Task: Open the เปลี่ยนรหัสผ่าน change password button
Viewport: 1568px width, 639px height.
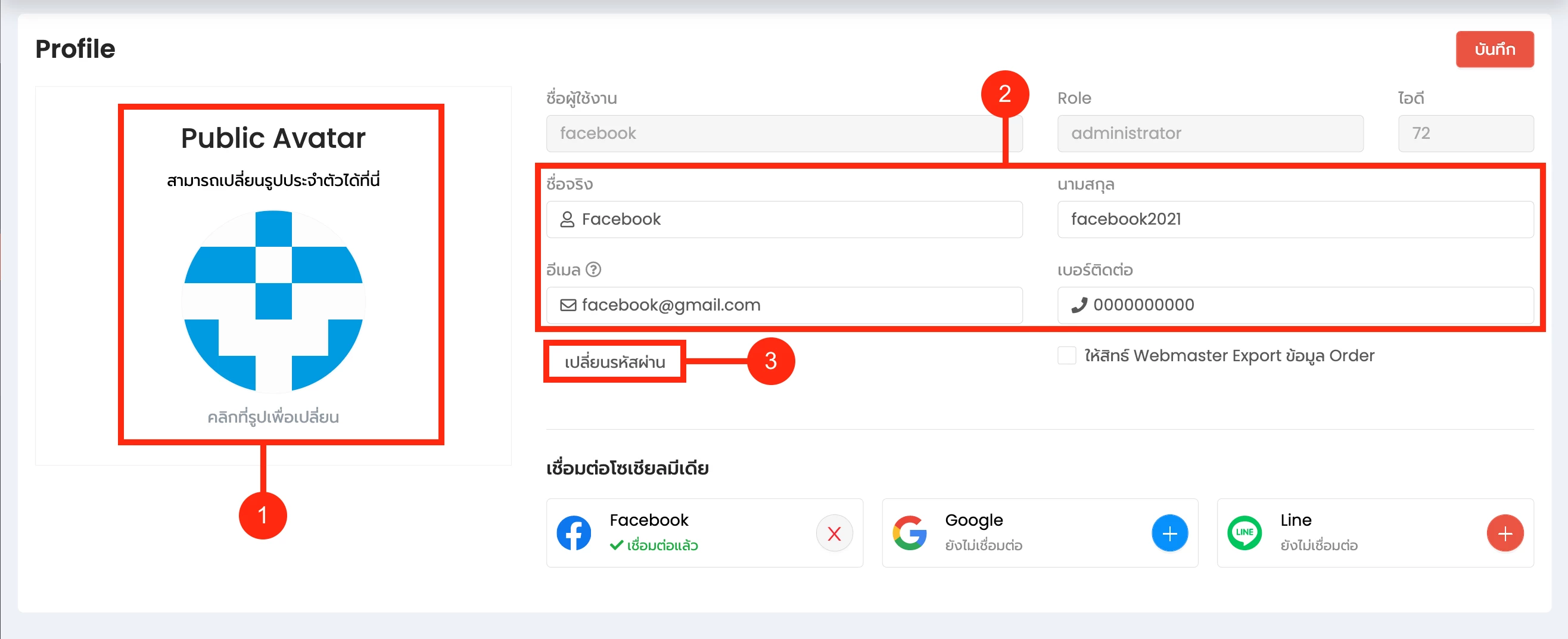Action: tap(615, 362)
